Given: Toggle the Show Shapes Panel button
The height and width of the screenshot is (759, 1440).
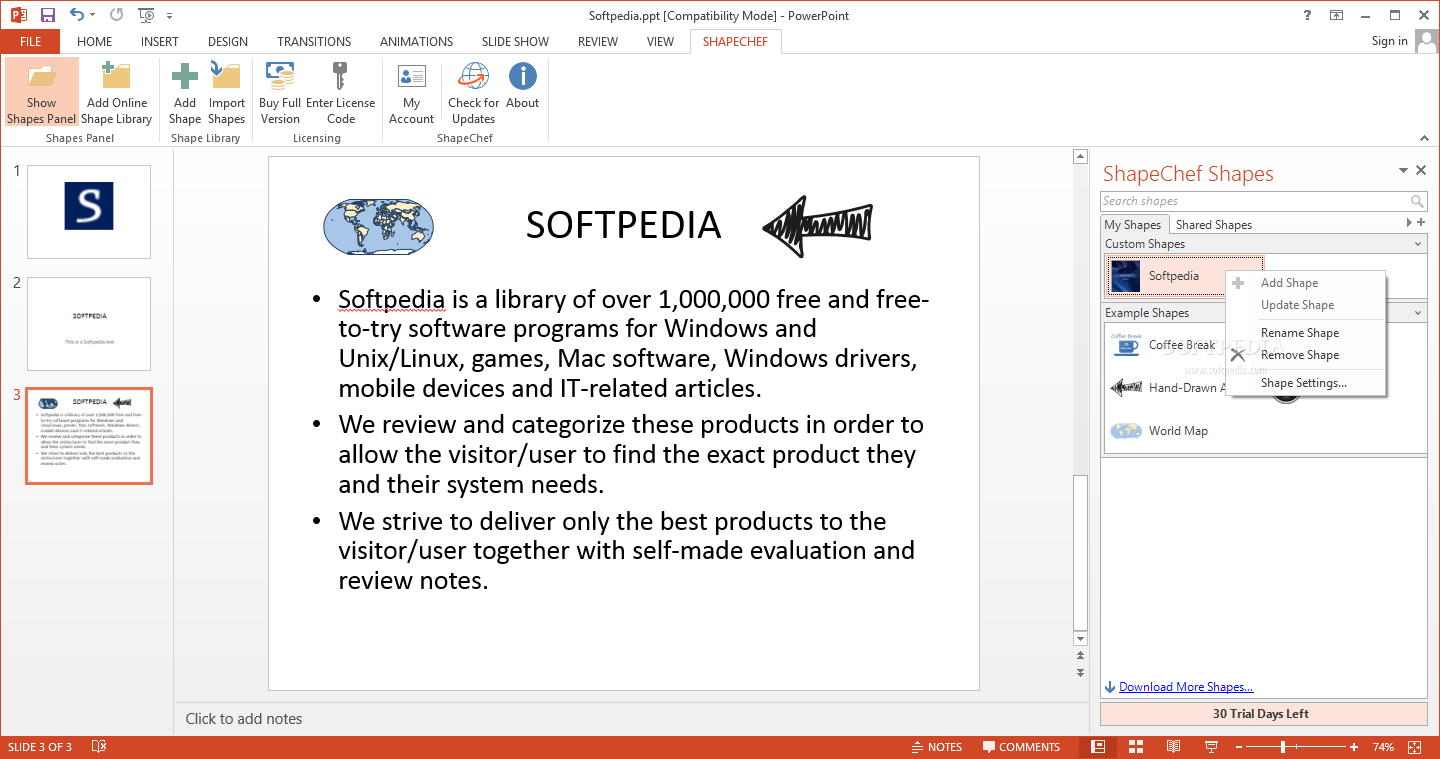Looking at the screenshot, I should pyautogui.click(x=41, y=92).
